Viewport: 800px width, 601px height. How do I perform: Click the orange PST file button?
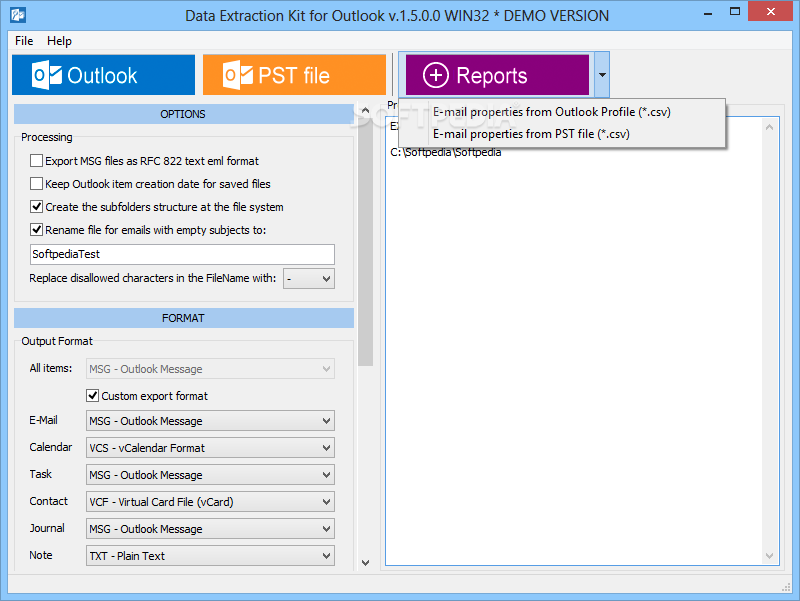click(294, 75)
